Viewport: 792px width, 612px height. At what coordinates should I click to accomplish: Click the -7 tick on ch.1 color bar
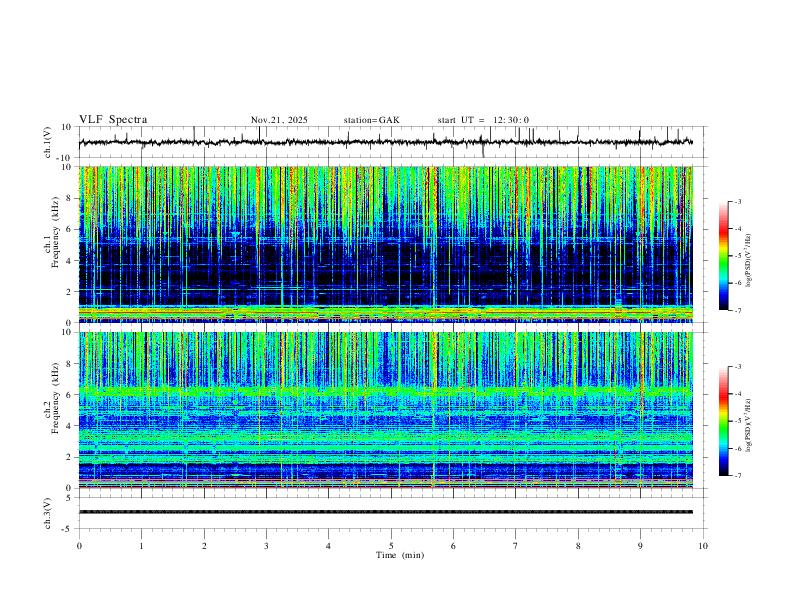tap(737, 311)
